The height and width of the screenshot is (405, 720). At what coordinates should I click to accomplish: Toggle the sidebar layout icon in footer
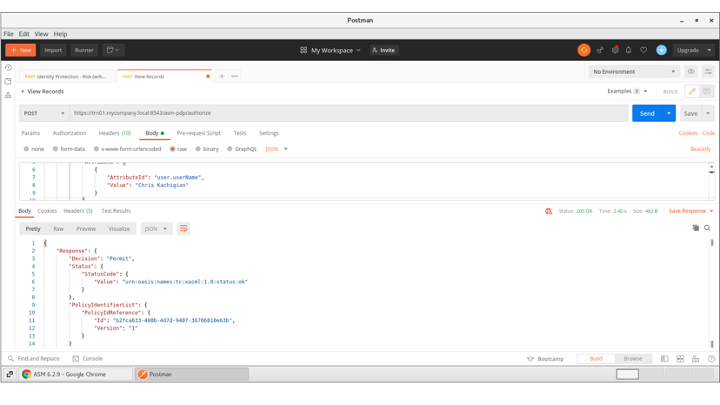664,359
